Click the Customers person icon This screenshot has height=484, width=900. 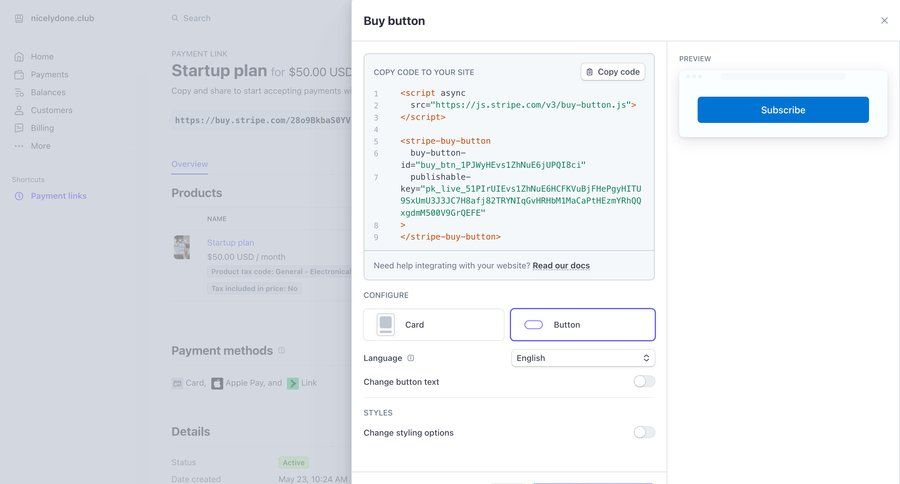click(x=19, y=110)
